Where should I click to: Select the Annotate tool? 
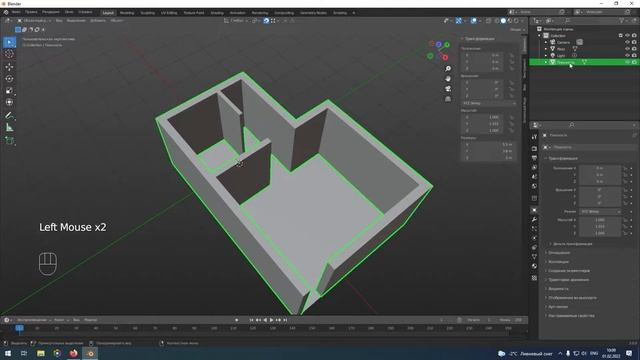(x=9, y=116)
